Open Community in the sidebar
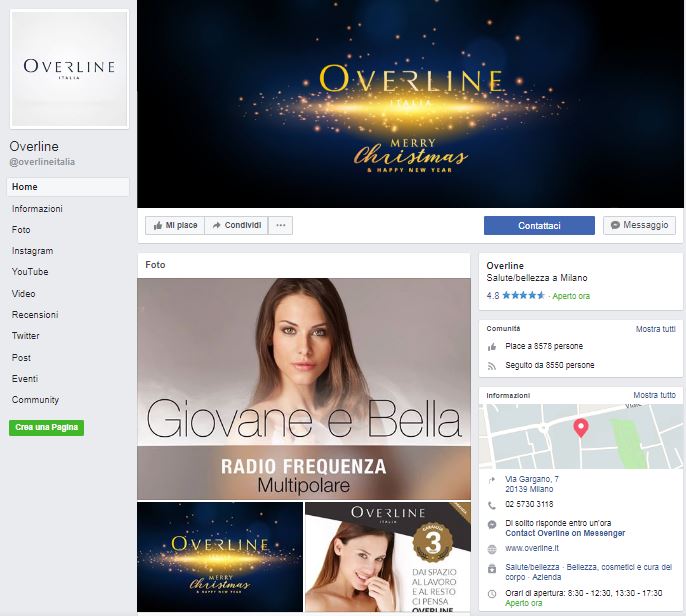 (x=35, y=399)
